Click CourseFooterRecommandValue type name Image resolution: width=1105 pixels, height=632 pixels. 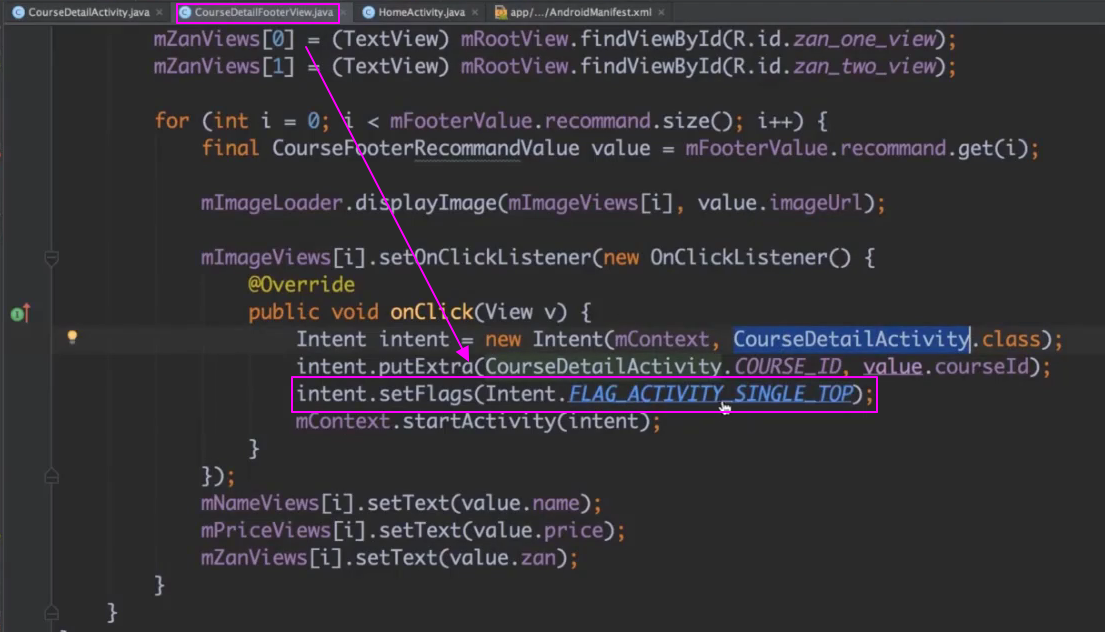426,148
